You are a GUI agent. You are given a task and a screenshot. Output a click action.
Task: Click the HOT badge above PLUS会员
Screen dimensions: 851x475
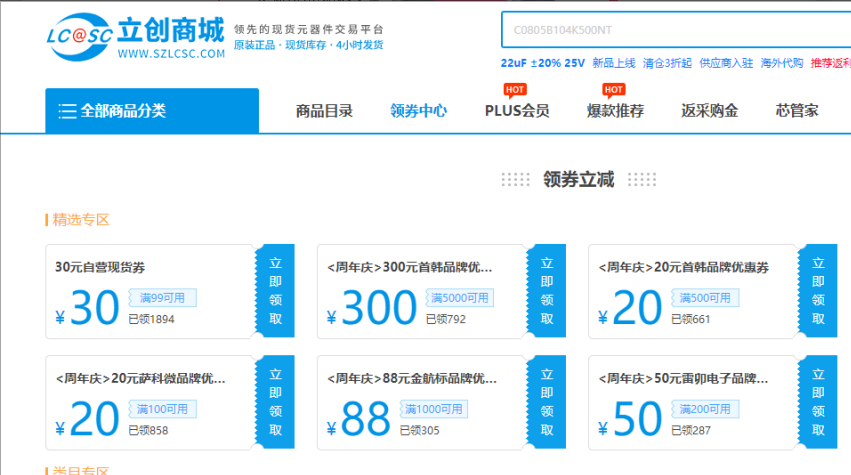515,90
